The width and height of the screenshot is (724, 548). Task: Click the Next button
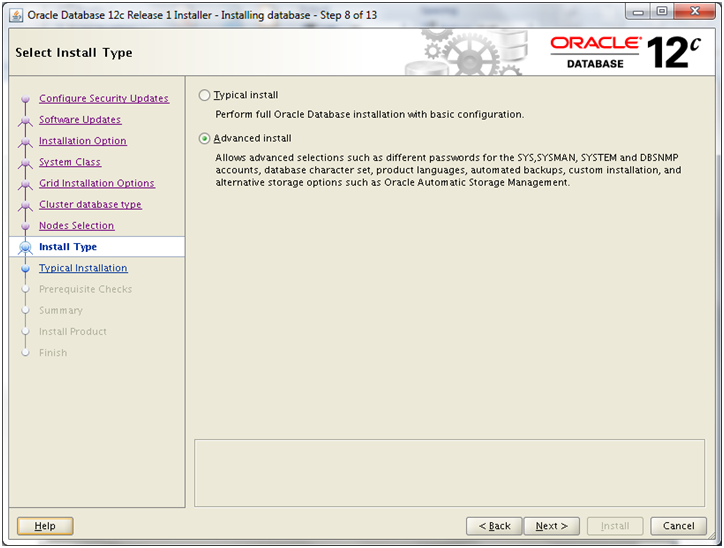[x=551, y=526]
